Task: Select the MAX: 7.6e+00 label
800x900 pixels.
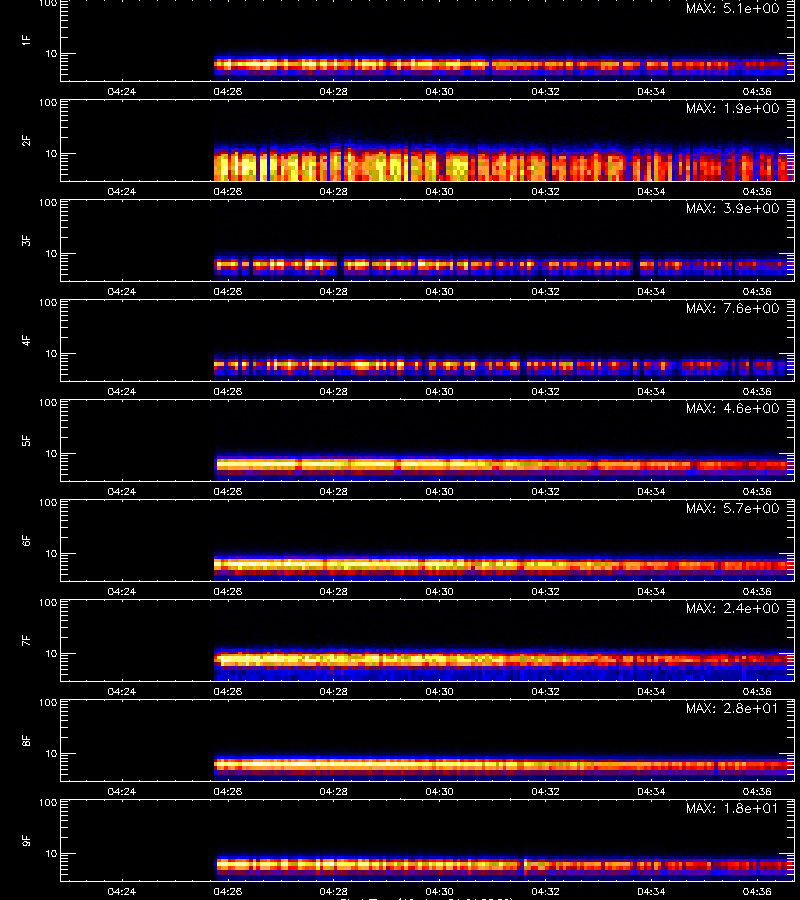Action: [x=733, y=308]
